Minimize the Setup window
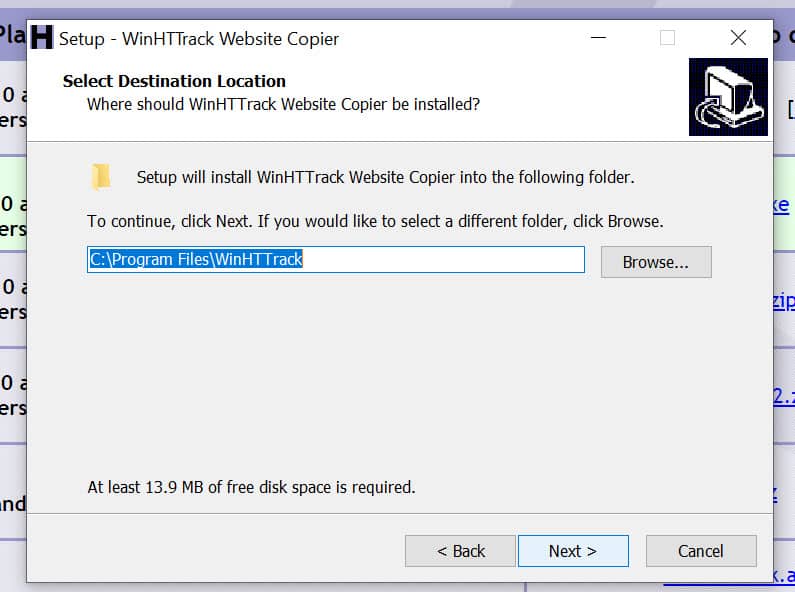 (x=596, y=38)
